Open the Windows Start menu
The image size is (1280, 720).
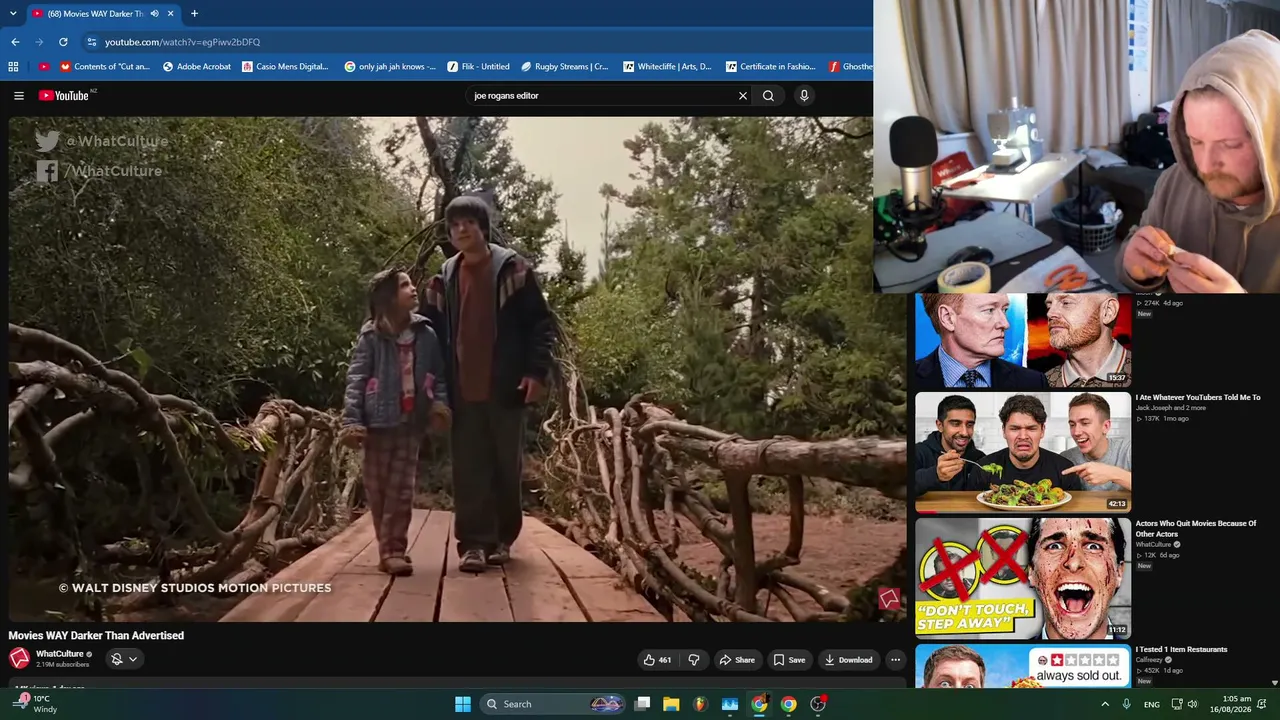(463, 704)
